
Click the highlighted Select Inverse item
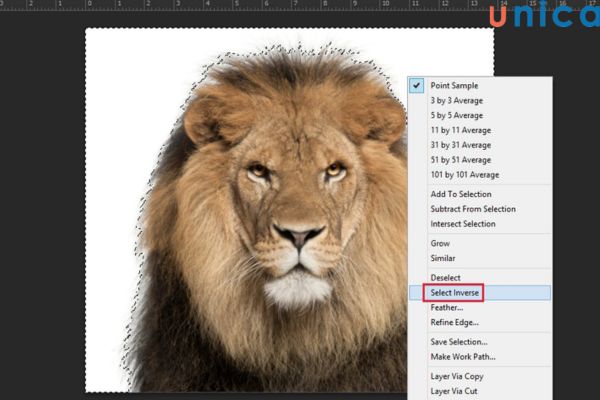click(x=455, y=293)
